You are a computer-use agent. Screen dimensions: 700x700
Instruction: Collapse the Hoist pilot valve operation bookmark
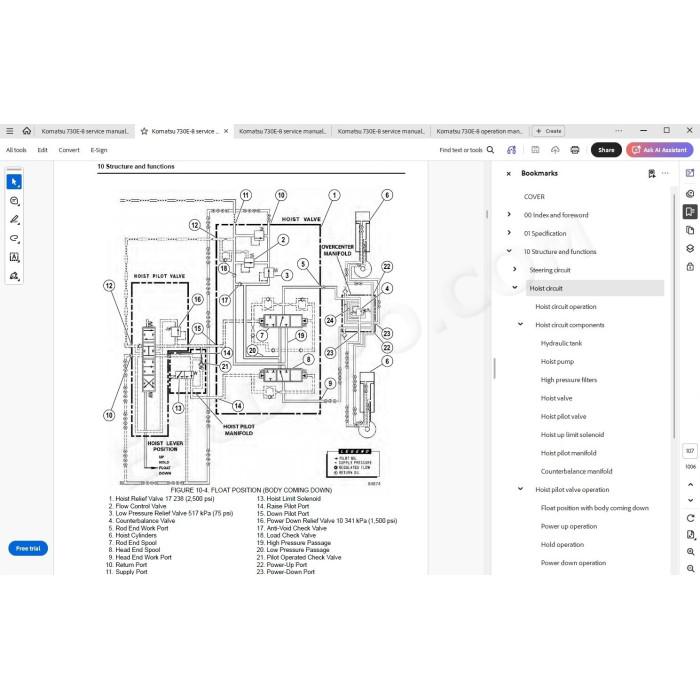[521, 489]
